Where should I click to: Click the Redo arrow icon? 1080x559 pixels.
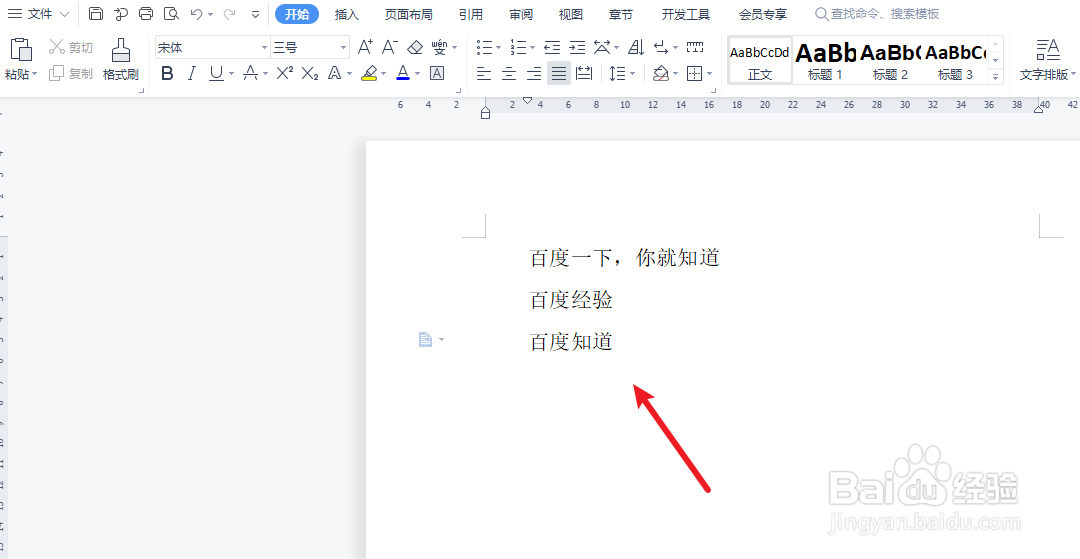(229, 14)
